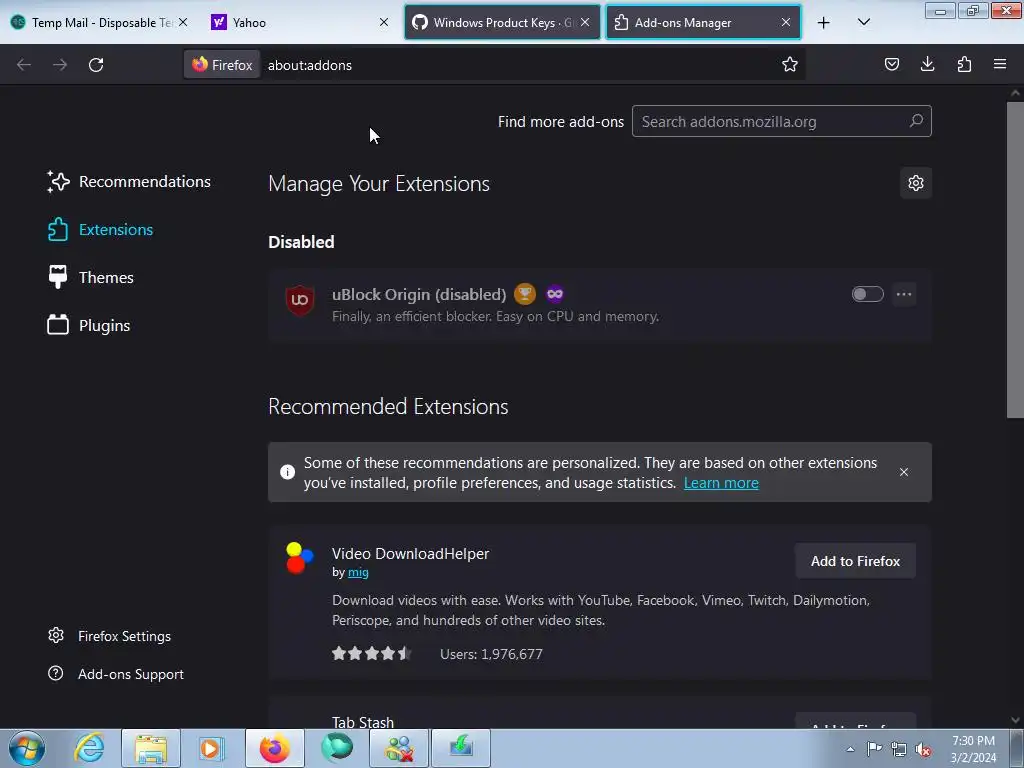The image size is (1024, 768).
Task: Click the uBlock Origin recommended trophy badge
Action: coord(524,295)
